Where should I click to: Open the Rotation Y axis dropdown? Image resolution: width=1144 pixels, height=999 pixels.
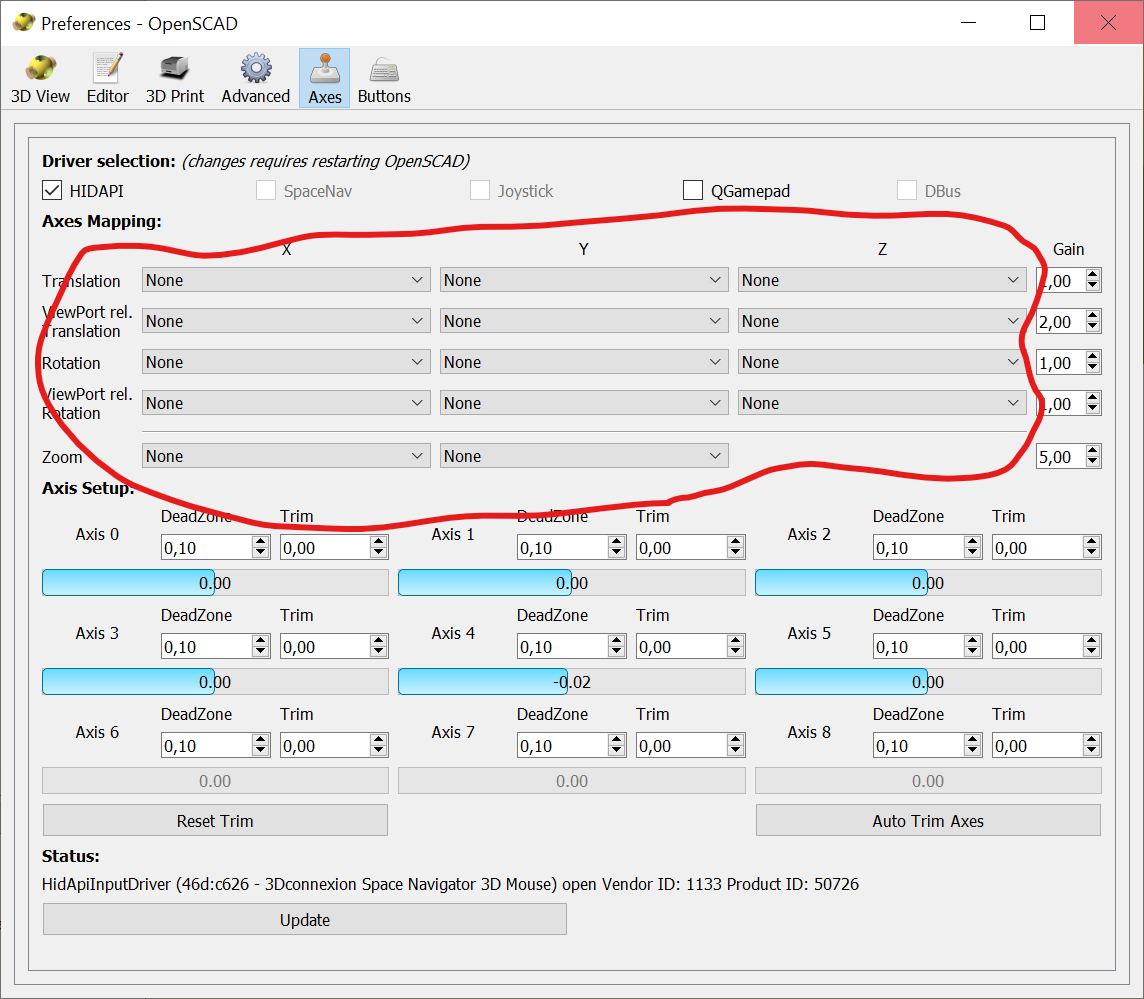[583, 363]
